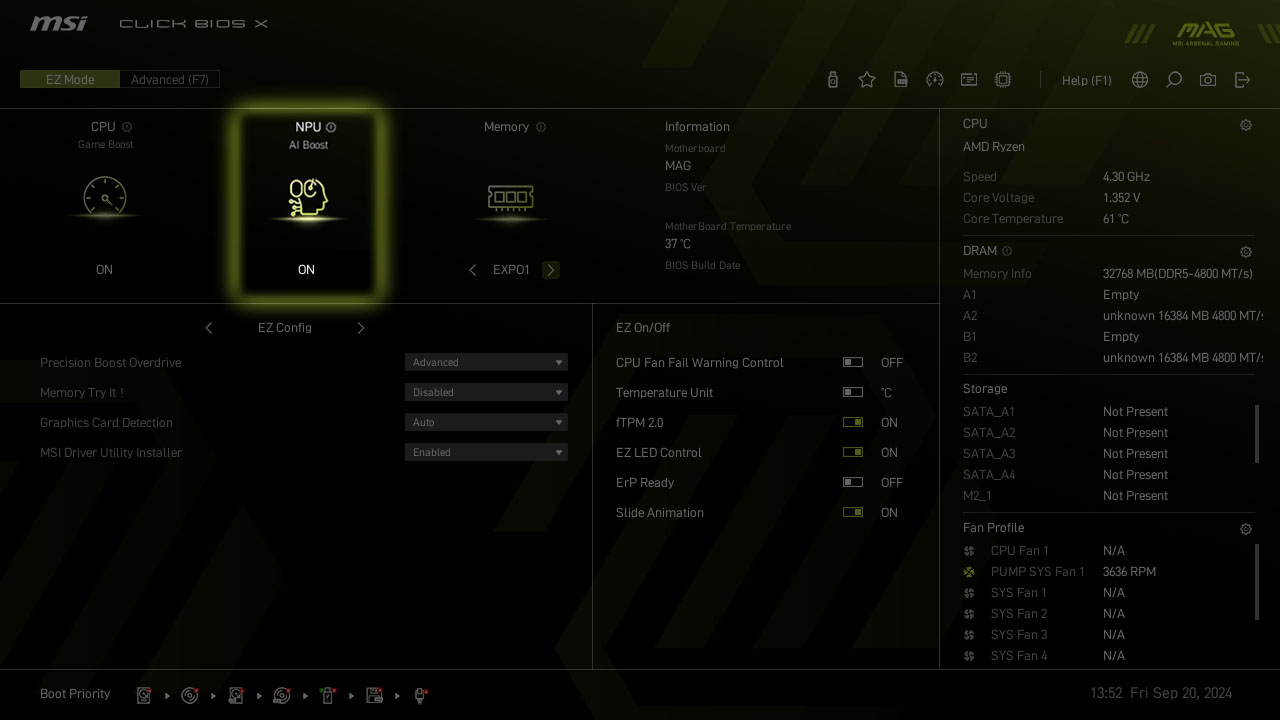Open the Graphics Card Detection dropdown
This screenshot has width=1280, height=720.
[x=486, y=423]
